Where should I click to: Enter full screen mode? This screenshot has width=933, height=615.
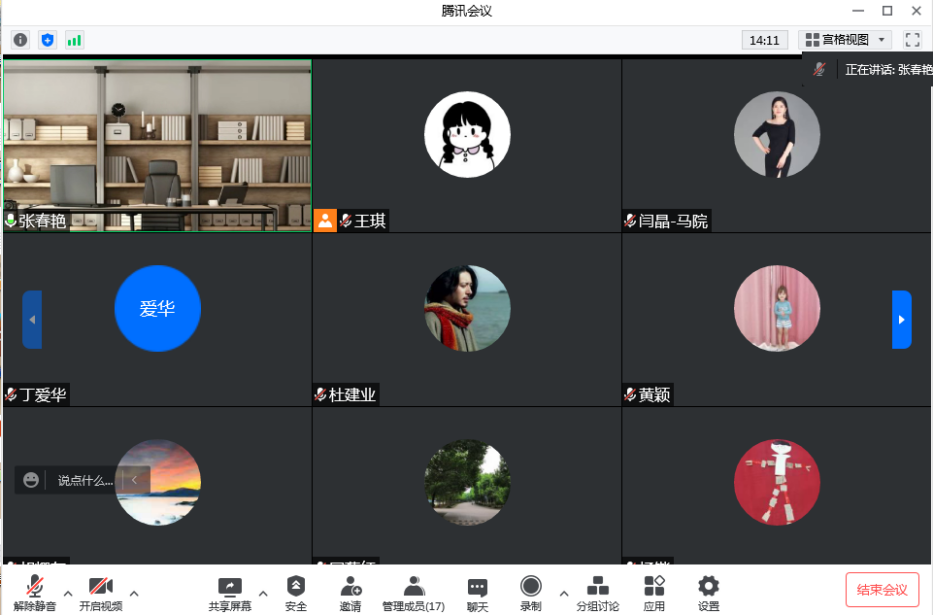tap(911, 40)
